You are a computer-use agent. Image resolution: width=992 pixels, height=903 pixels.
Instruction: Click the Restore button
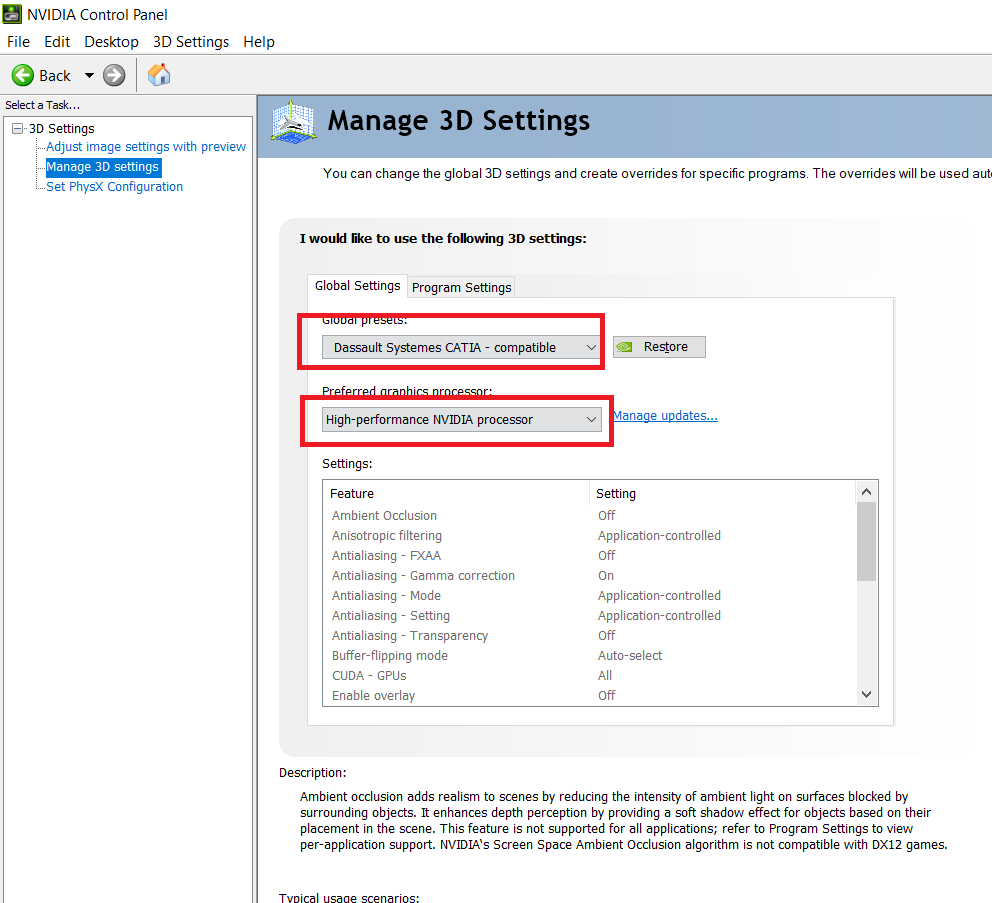coord(659,347)
